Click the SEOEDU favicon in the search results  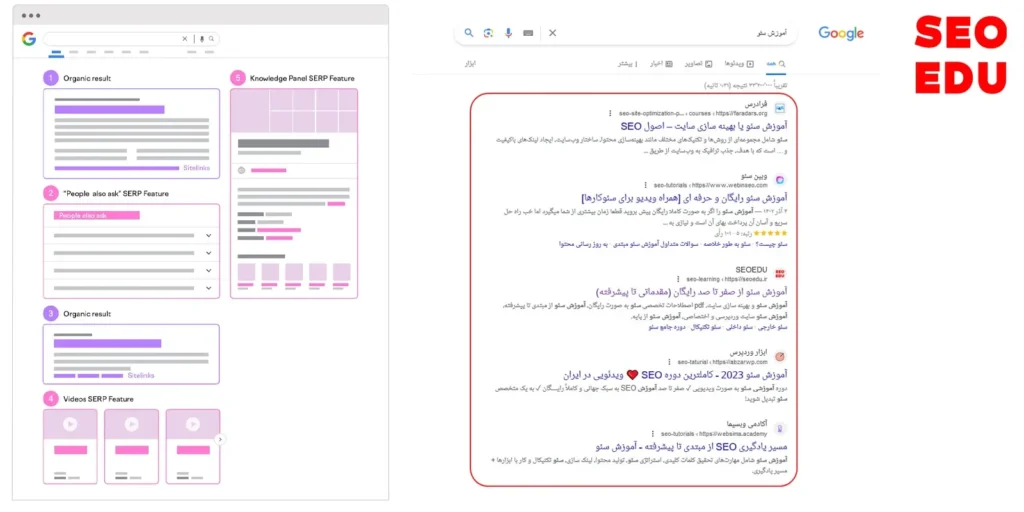pyautogui.click(x=779, y=273)
